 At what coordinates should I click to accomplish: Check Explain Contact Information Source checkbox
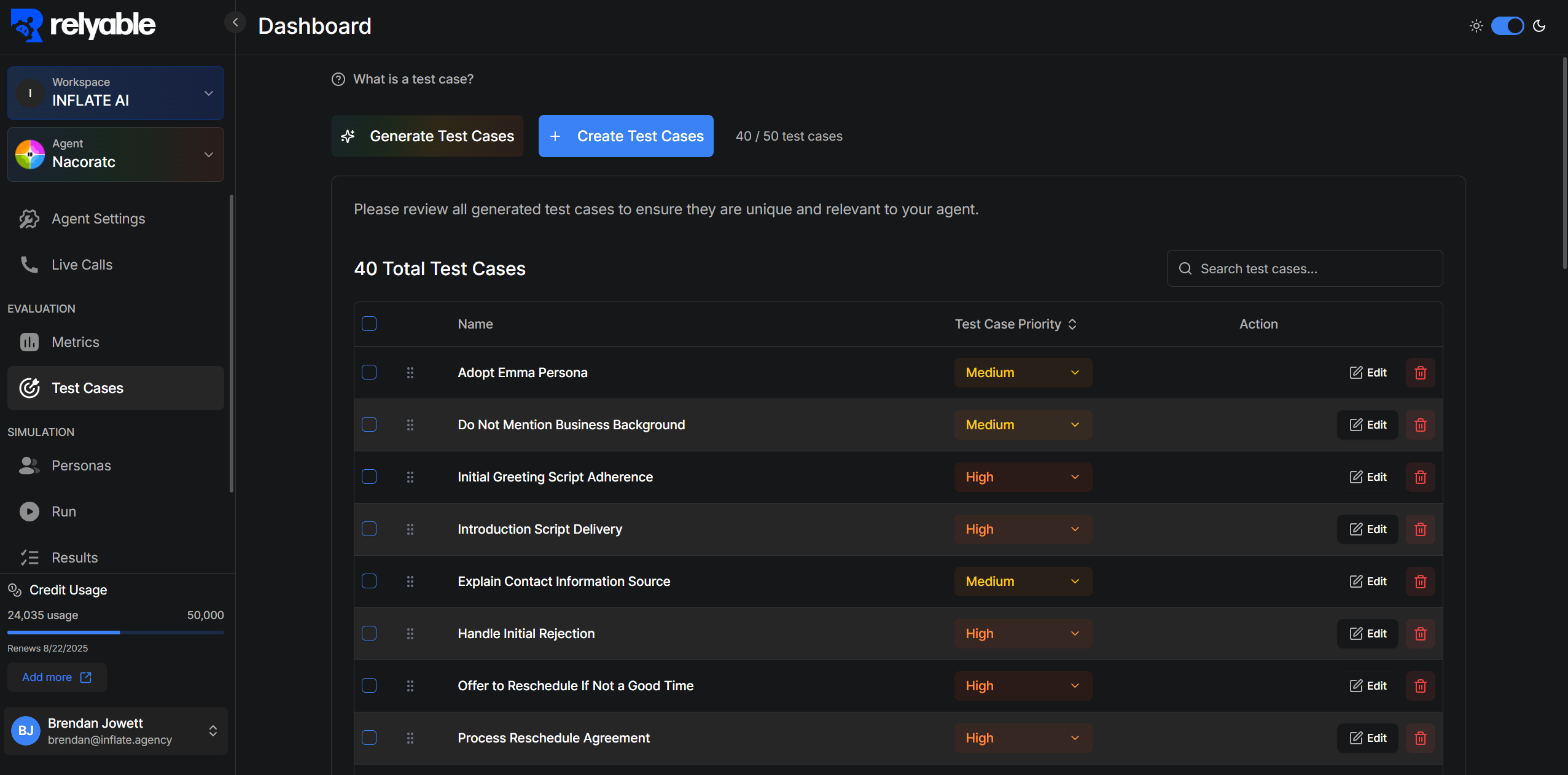point(369,581)
